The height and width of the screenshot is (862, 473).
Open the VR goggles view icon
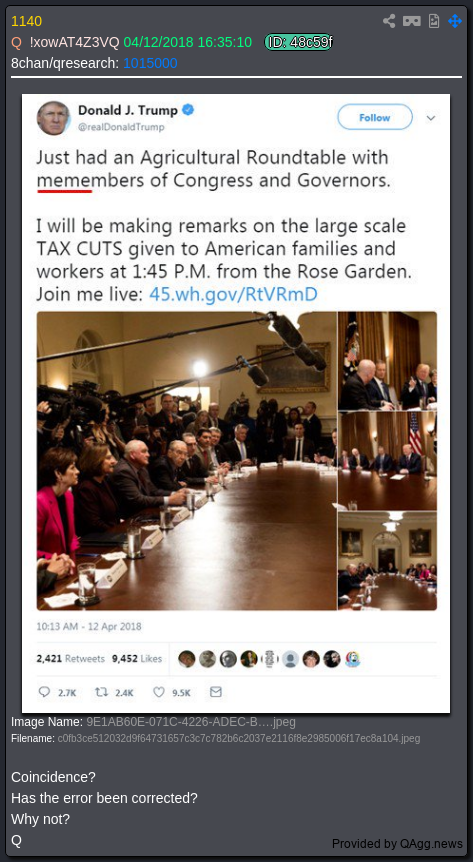click(411, 21)
